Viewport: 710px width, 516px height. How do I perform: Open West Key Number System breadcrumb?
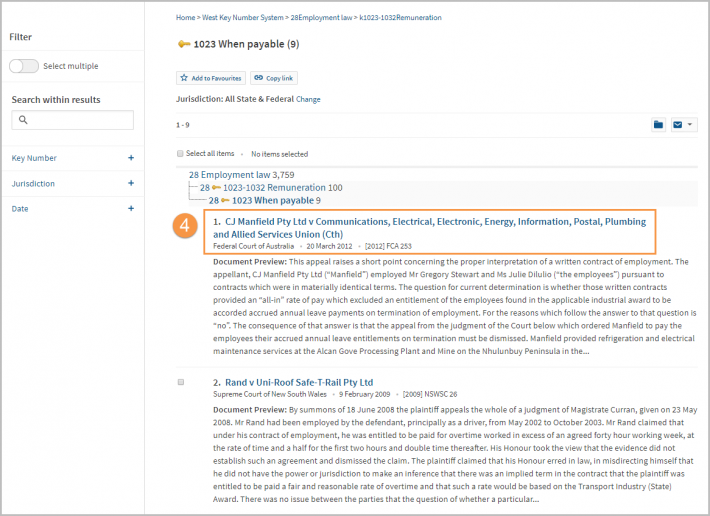243,18
